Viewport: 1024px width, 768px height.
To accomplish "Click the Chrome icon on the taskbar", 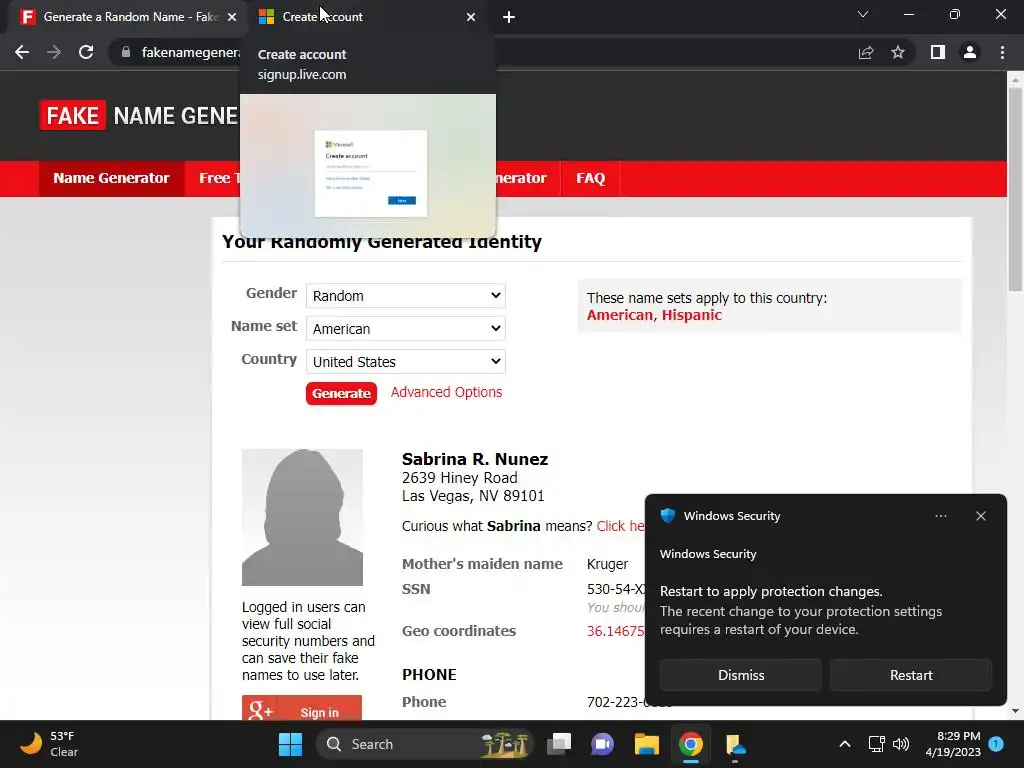I will (690, 744).
